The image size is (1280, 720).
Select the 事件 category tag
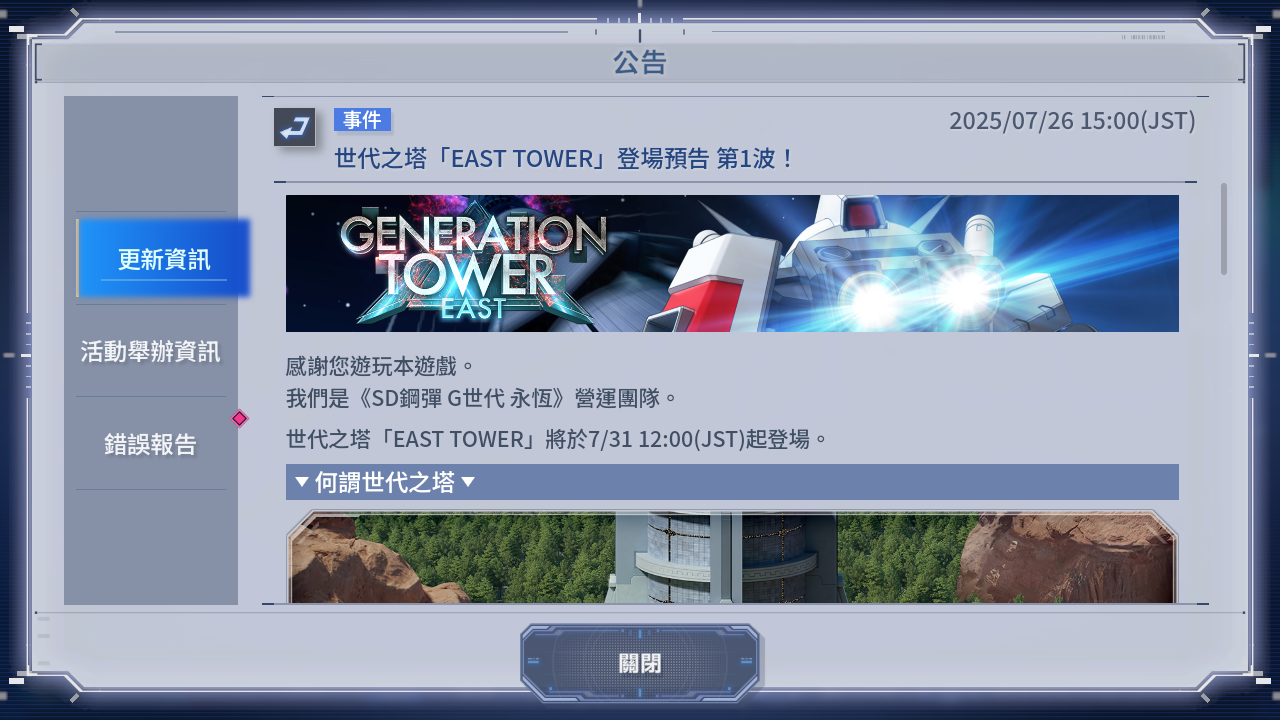pos(362,120)
